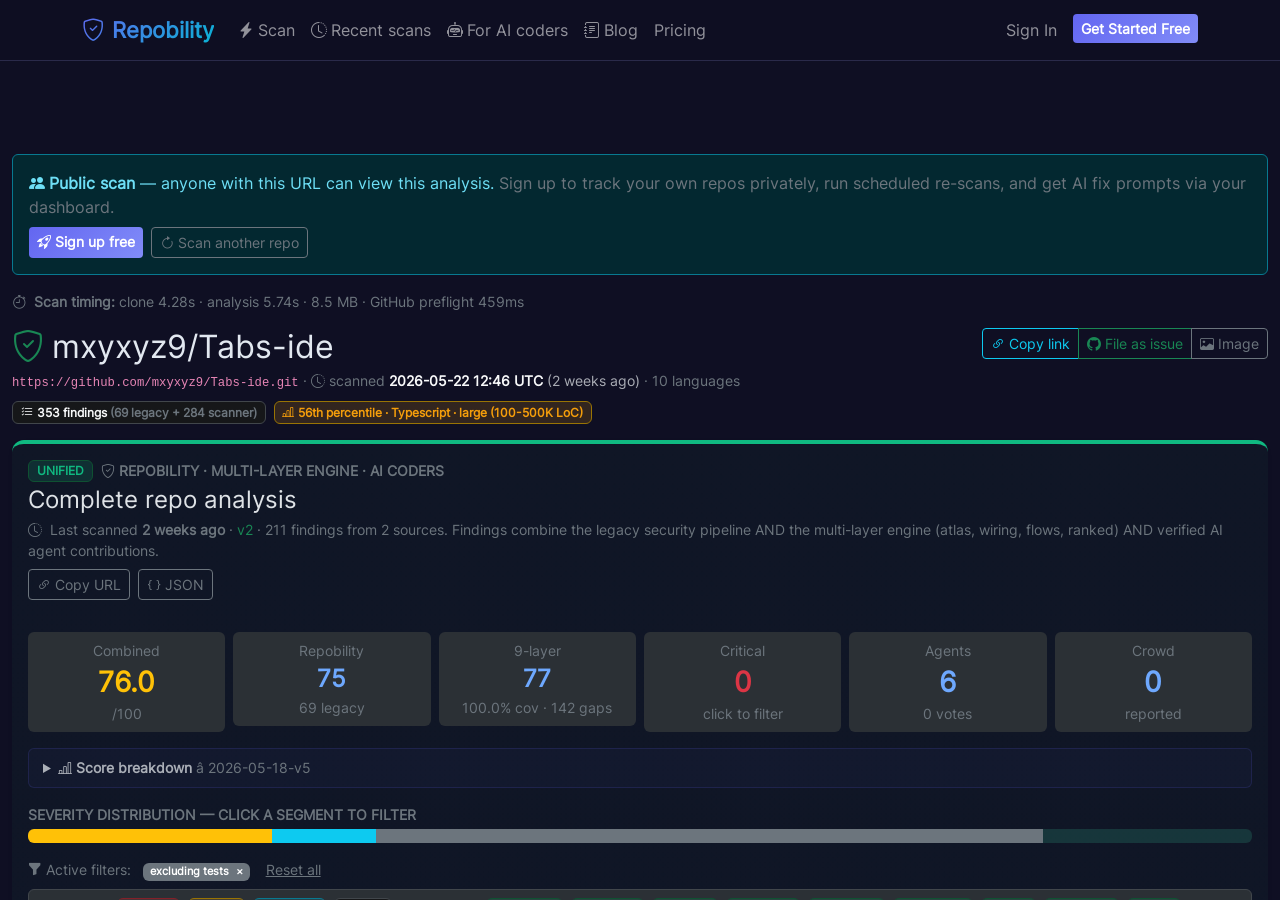This screenshot has width=1280, height=900.
Task: Click the shield icon beside REPOBILITY label
Action: point(108,471)
